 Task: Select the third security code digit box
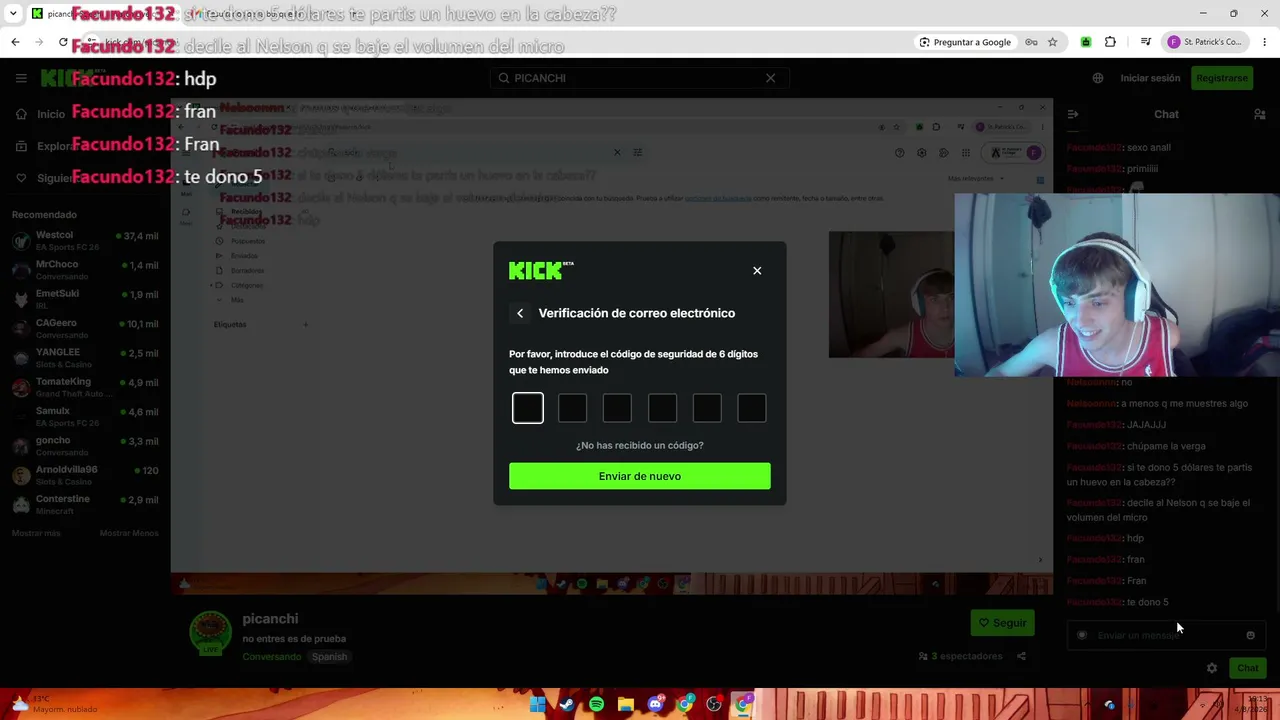[618, 408]
